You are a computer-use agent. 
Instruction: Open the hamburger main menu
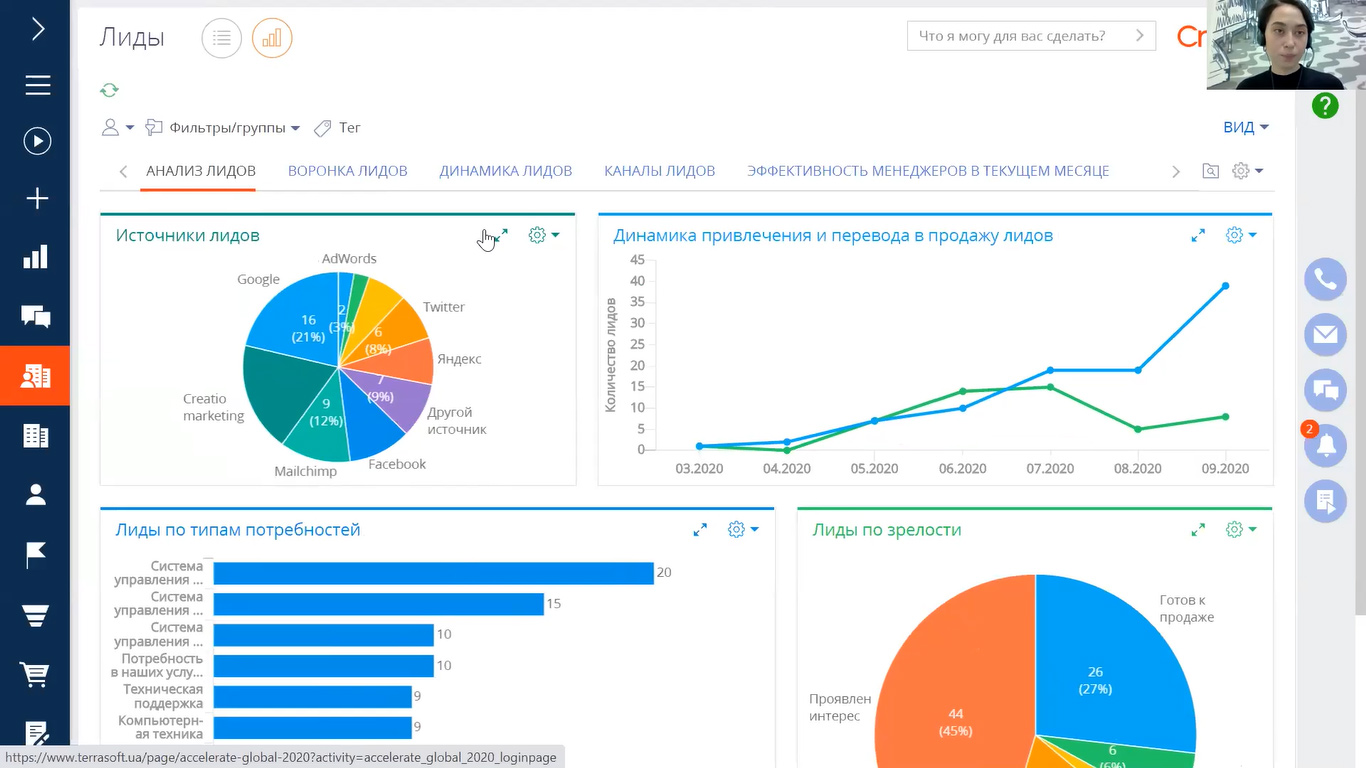38,85
